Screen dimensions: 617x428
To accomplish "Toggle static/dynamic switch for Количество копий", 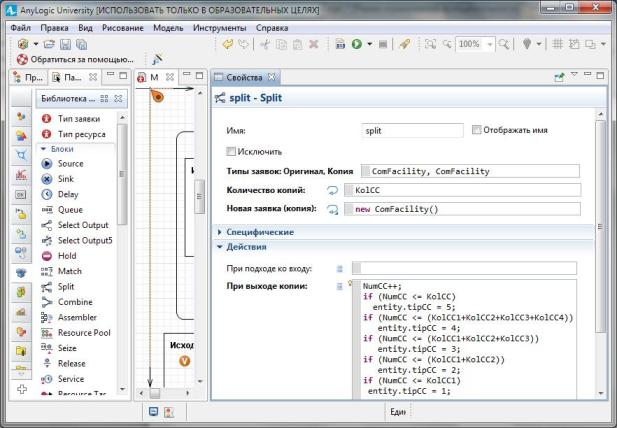I will click(333, 190).
